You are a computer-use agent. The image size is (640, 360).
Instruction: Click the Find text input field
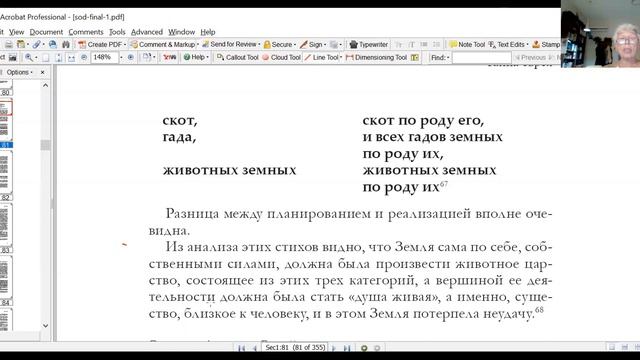482,58
